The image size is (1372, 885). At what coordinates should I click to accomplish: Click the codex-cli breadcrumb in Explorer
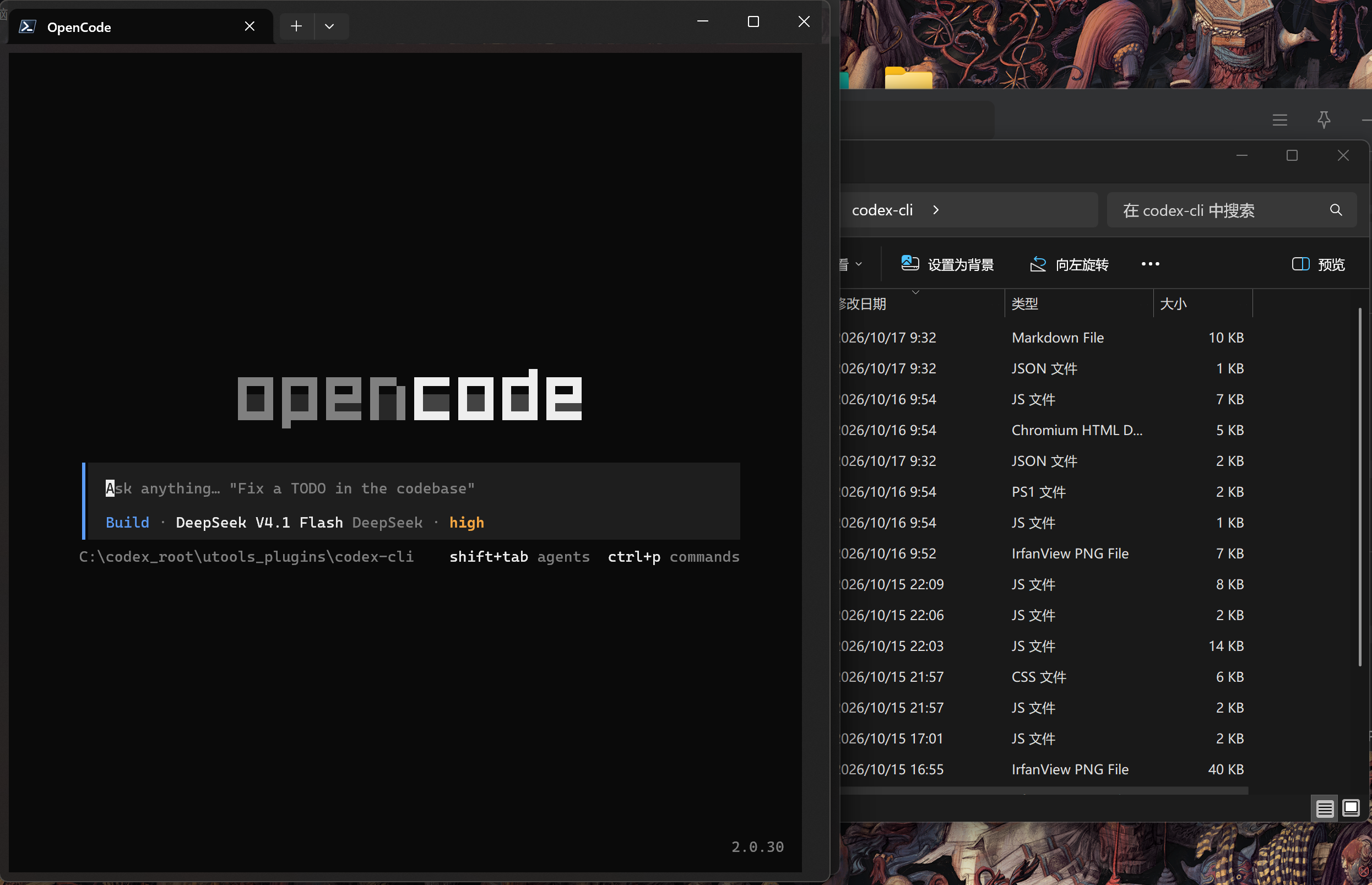coord(882,210)
